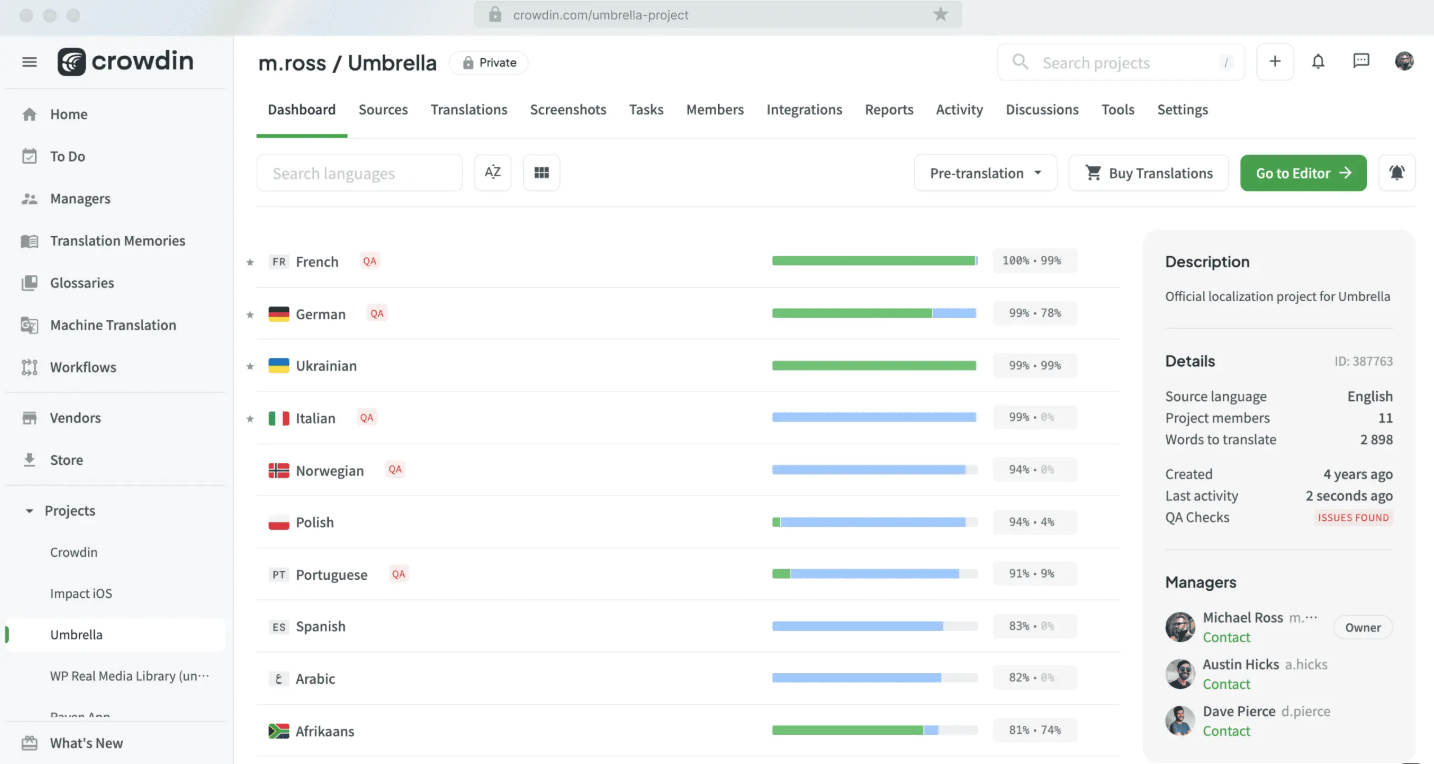1434x764 pixels.
Task: Click the Afrikaans flag icon
Action: coord(279,731)
